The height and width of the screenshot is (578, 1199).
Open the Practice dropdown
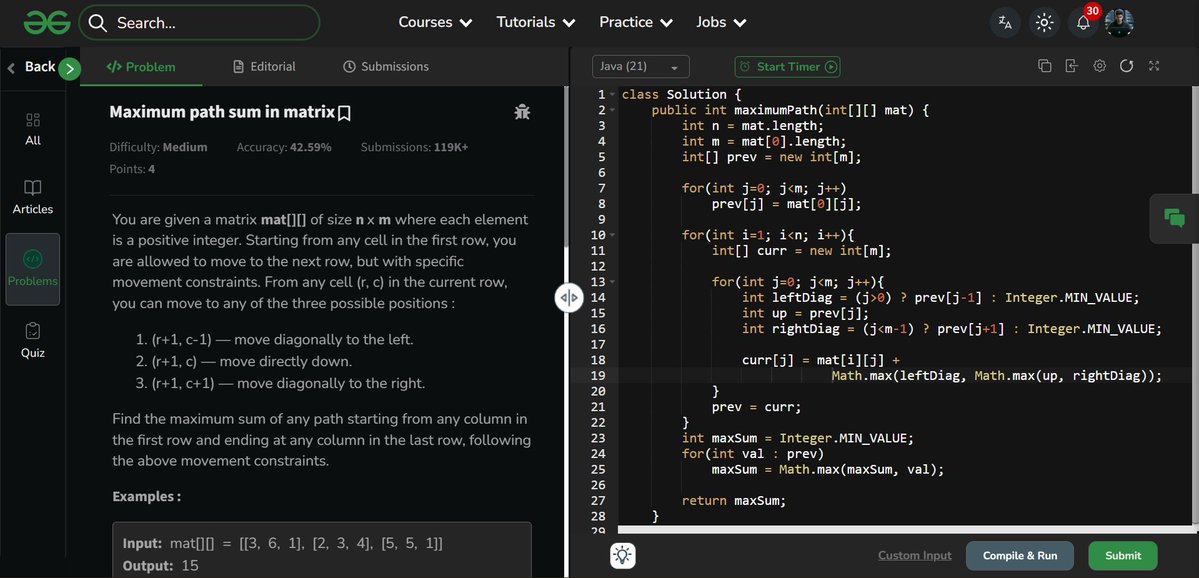pyautogui.click(x=634, y=21)
